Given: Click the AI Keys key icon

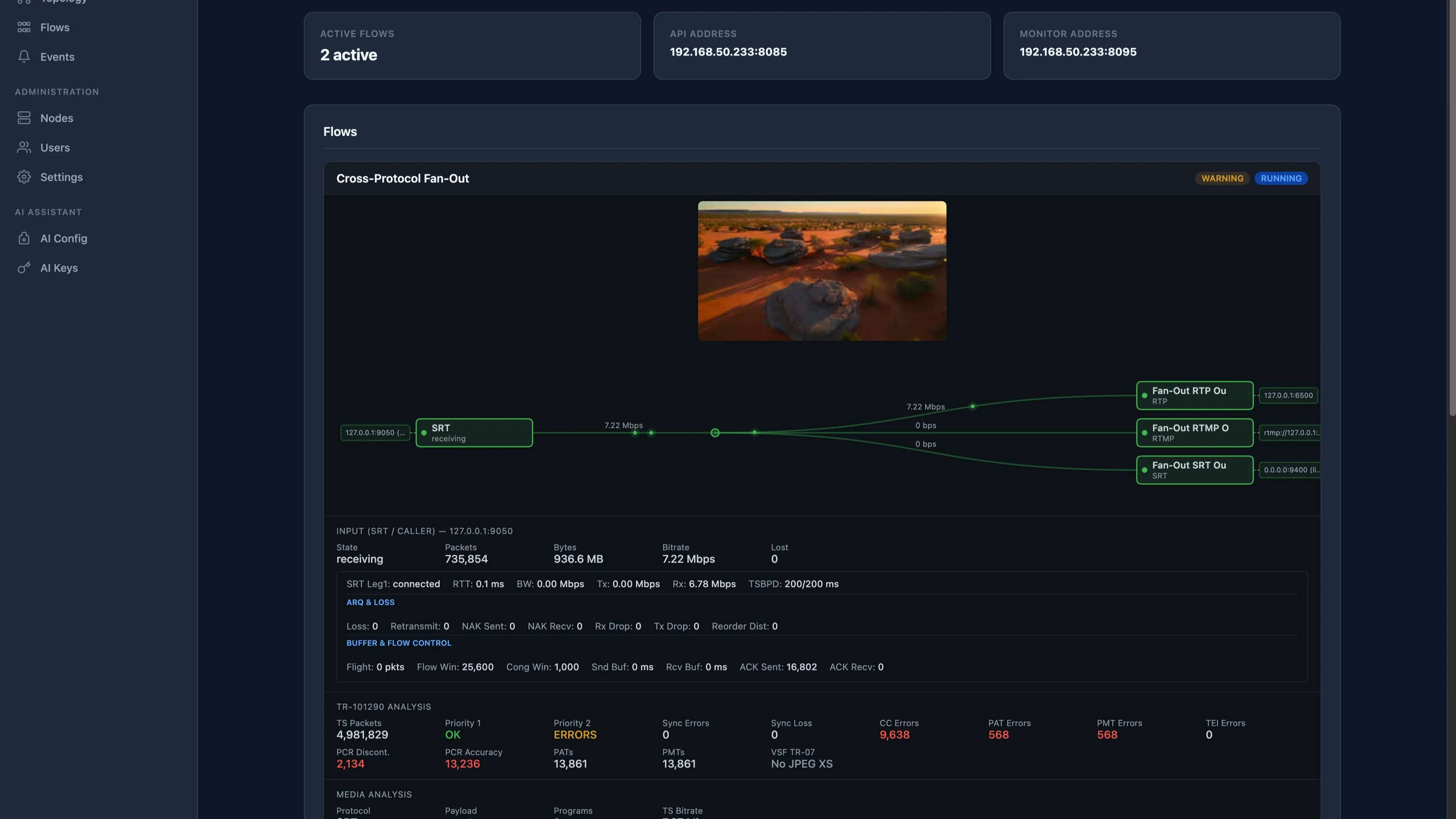Looking at the screenshot, I should point(24,268).
